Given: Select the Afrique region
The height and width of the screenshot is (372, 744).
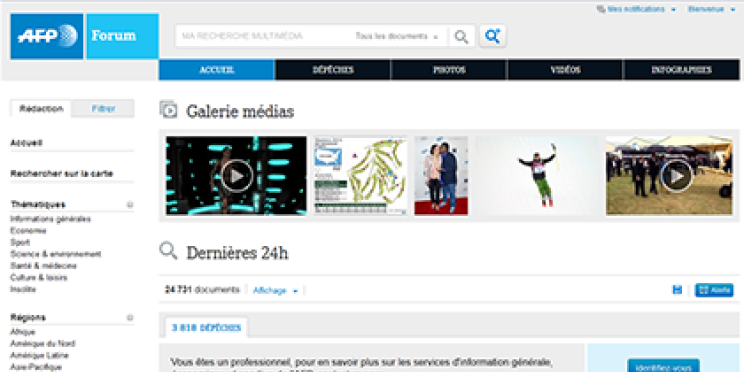Looking at the screenshot, I should [23, 332].
